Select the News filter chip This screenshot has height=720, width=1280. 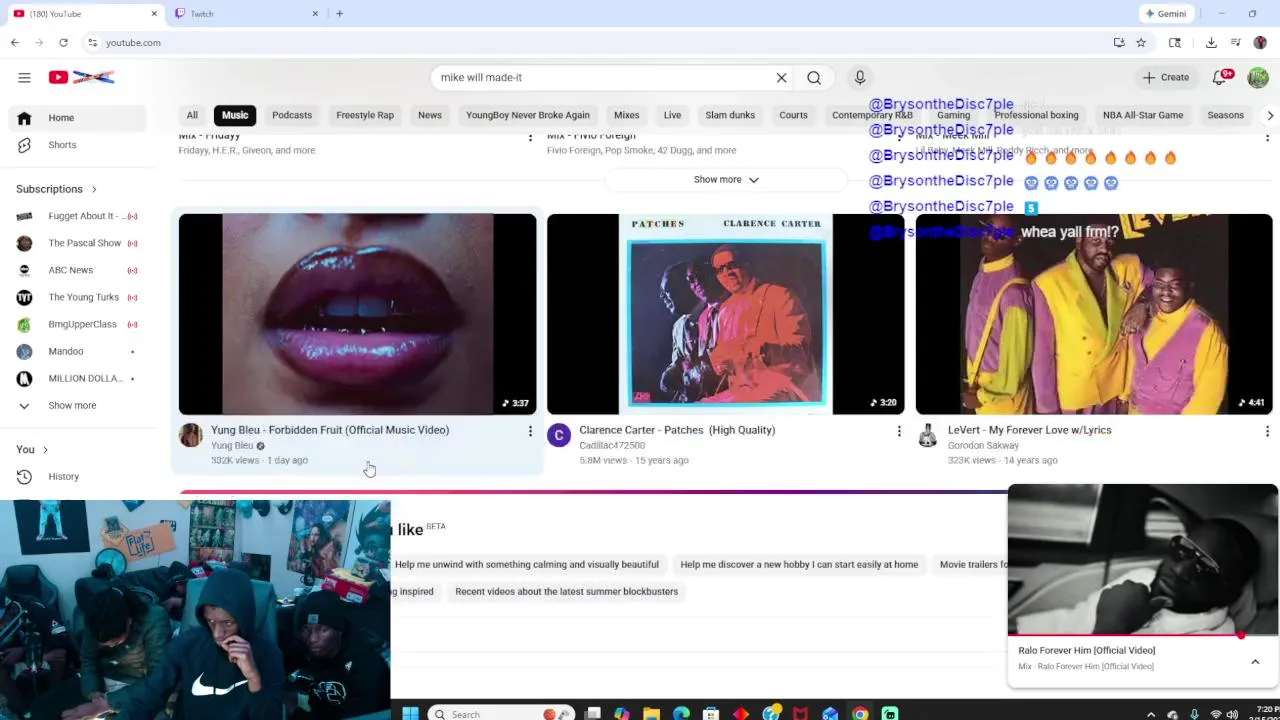430,115
